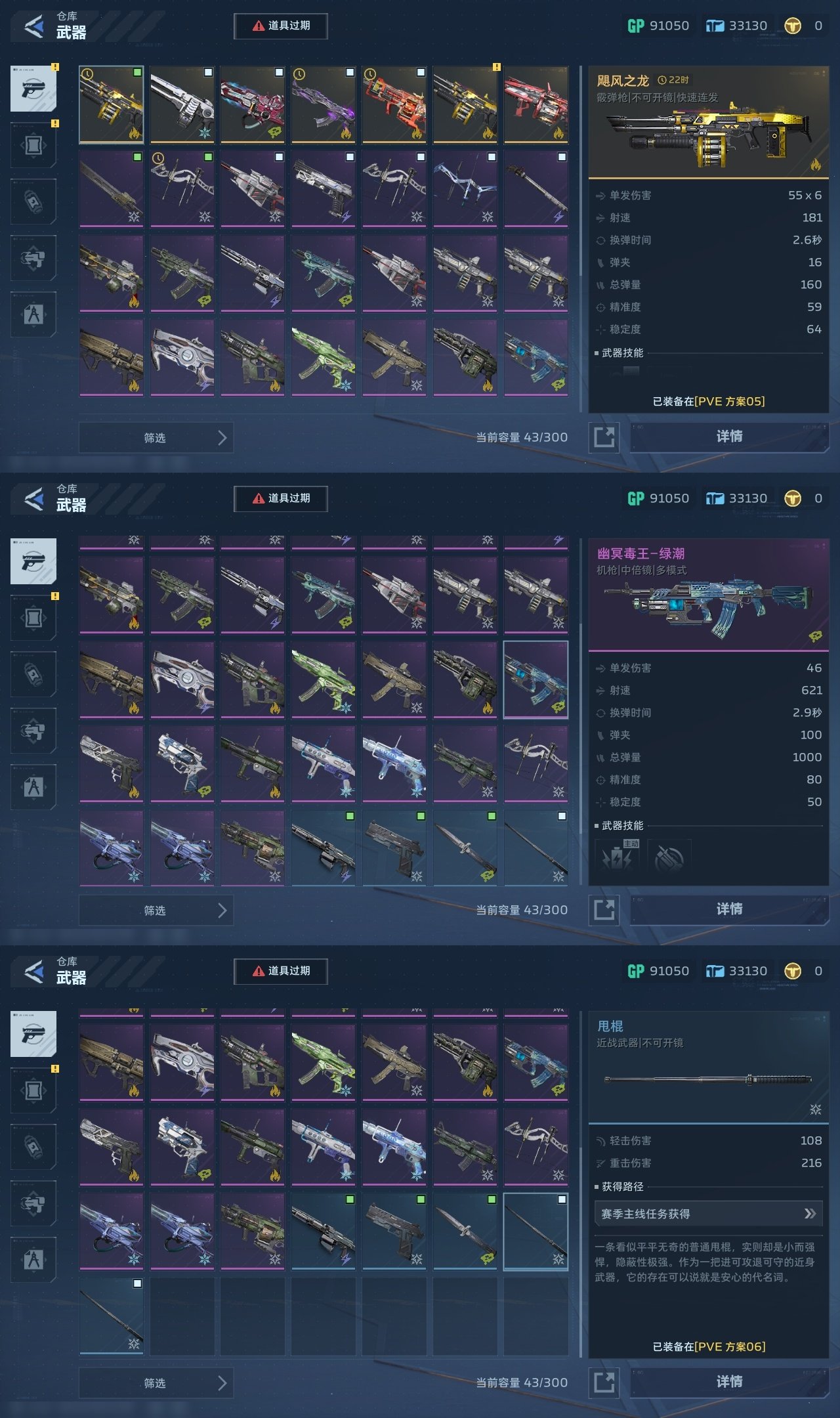Click the ammo reload skill icon beside 主动 skill
Viewport: 840px width, 1418px height.
tap(669, 856)
